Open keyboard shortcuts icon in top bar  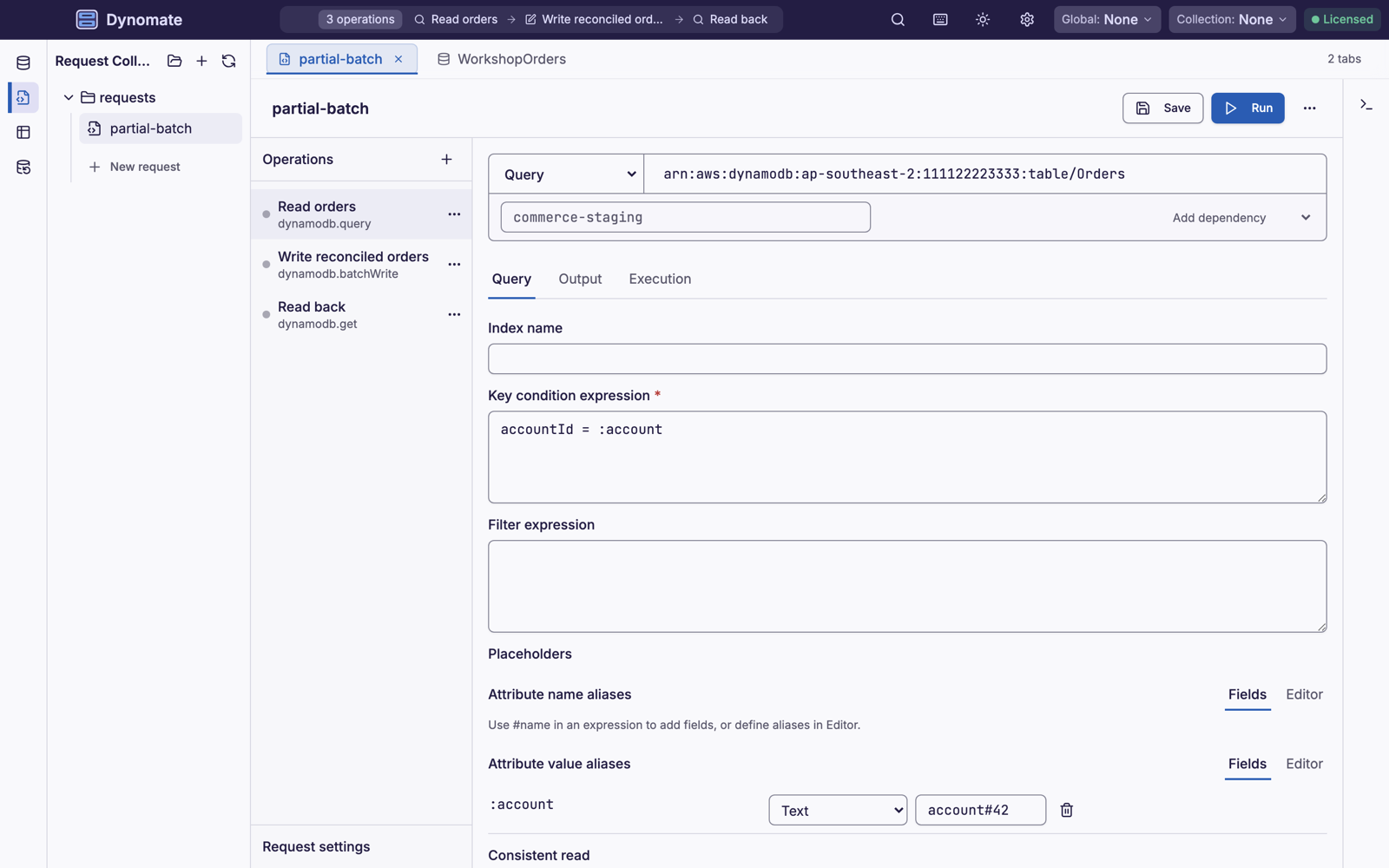point(940,19)
